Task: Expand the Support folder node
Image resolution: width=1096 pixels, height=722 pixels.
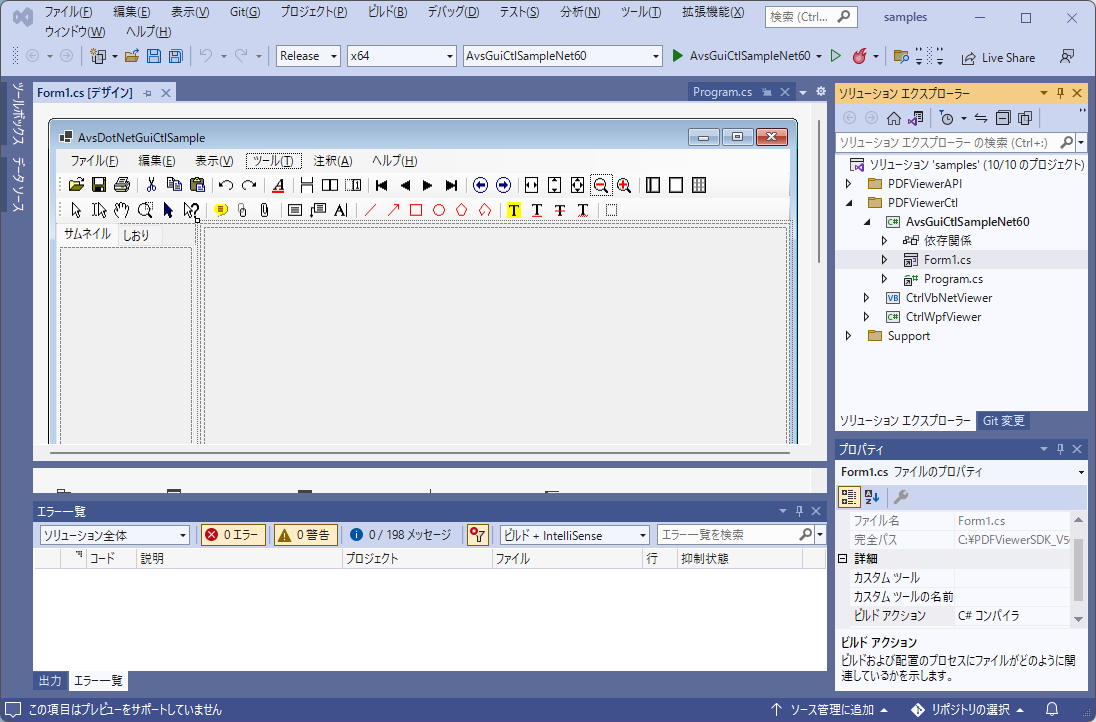Action: tap(849, 336)
